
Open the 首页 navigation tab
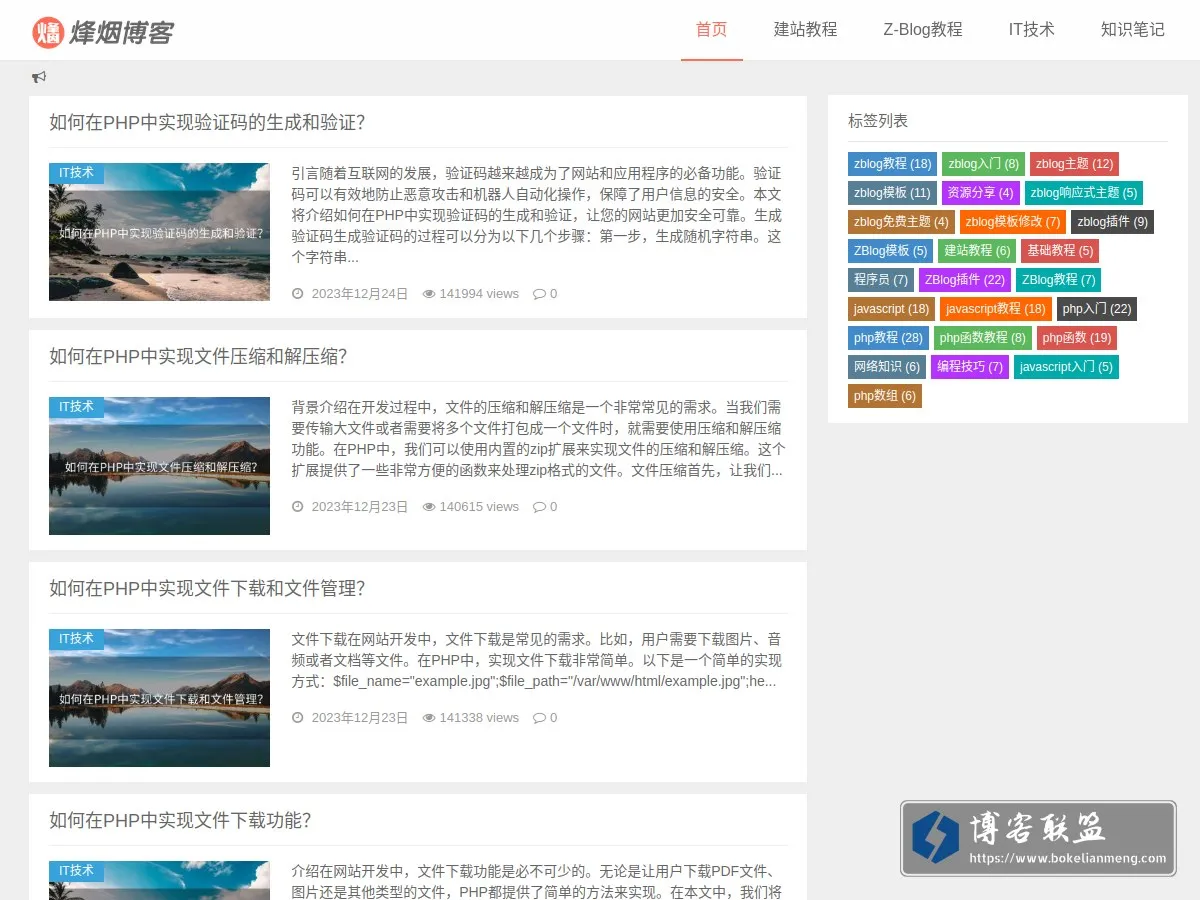click(712, 30)
